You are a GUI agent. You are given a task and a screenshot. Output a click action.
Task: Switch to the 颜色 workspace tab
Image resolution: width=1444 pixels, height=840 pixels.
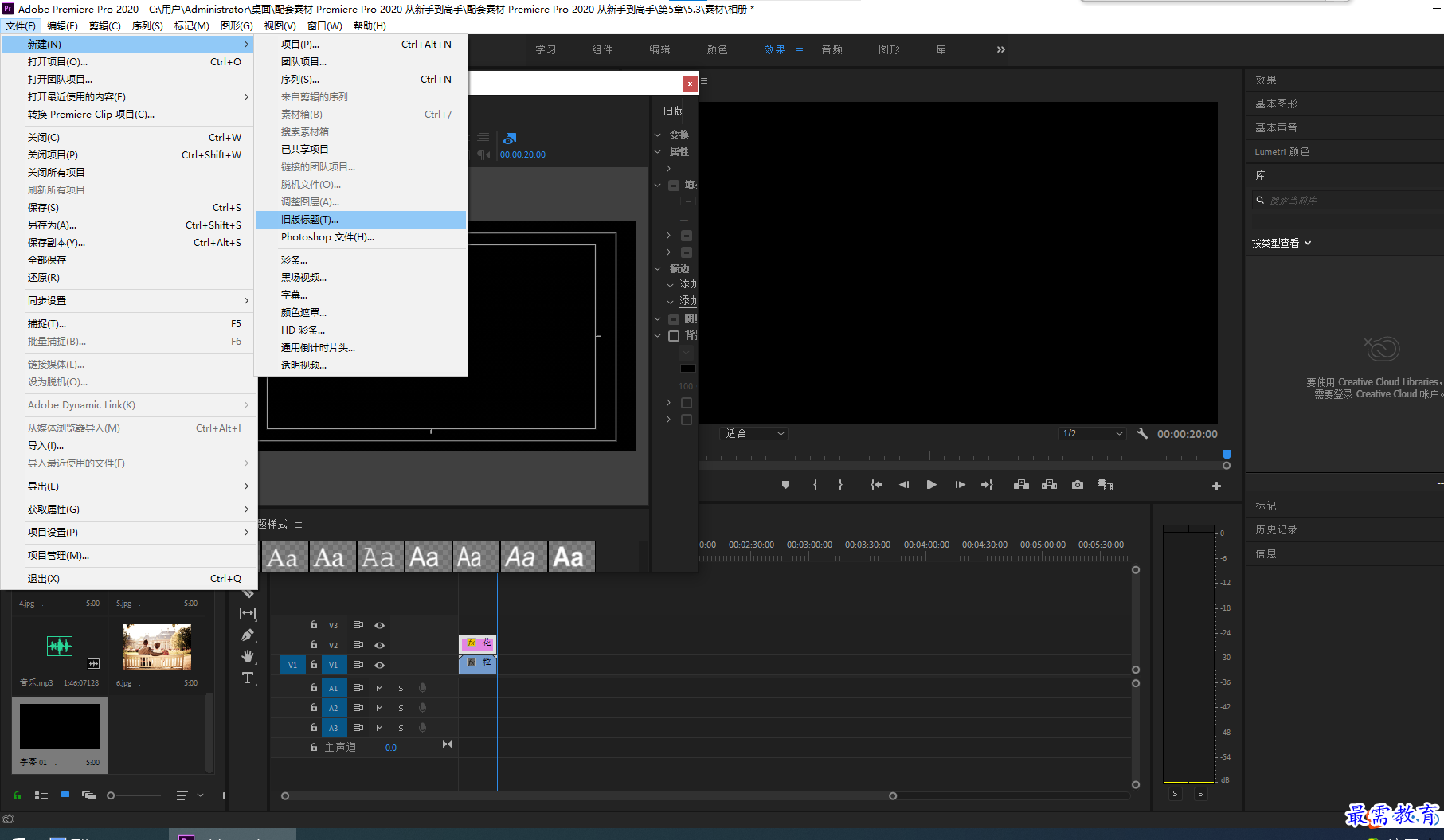[x=717, y=49]
